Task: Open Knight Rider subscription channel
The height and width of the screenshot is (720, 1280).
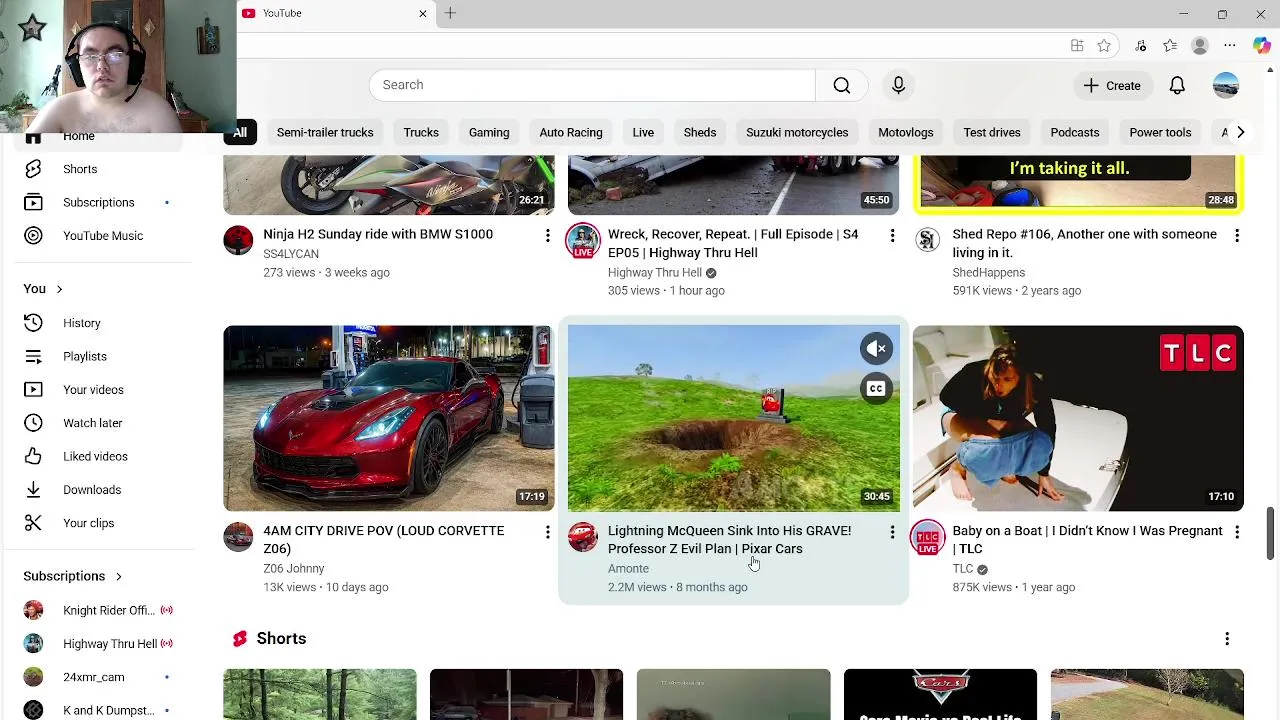Action: click(98, 610)
